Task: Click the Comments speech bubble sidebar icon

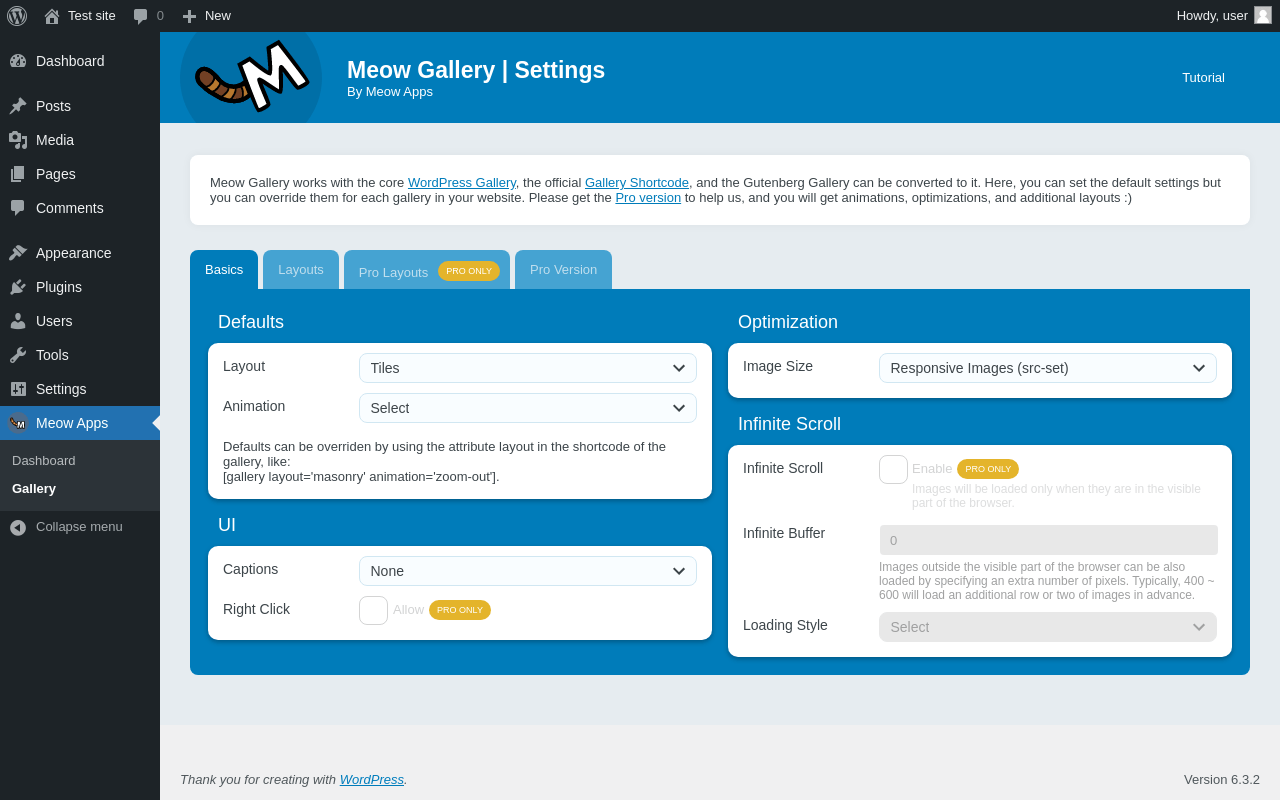Action: [18, 208]
